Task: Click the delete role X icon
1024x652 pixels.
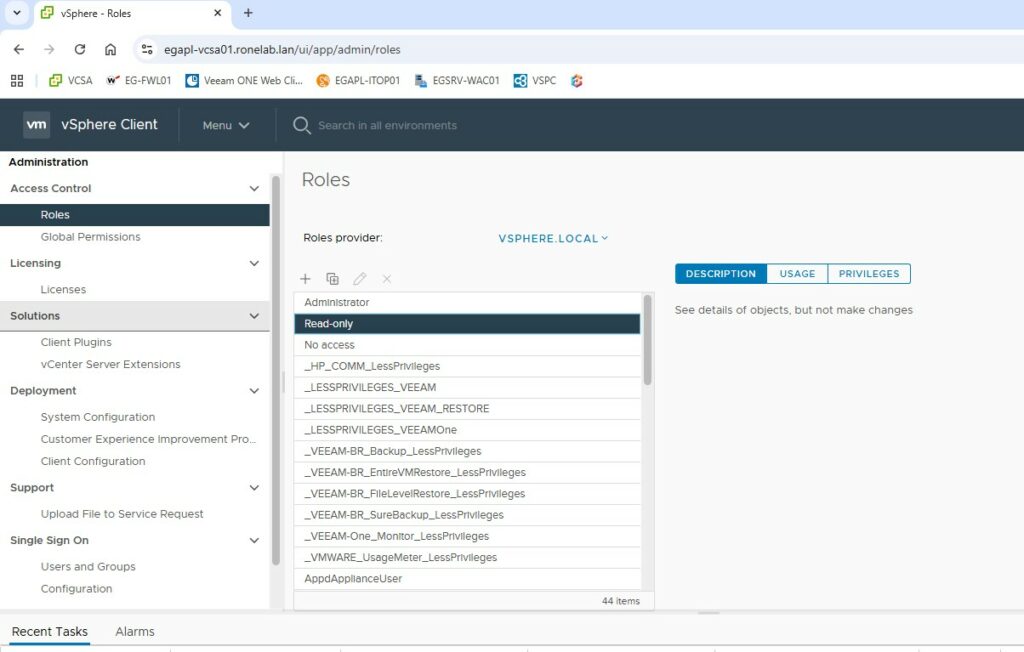Action: click(x=387, y=279)
